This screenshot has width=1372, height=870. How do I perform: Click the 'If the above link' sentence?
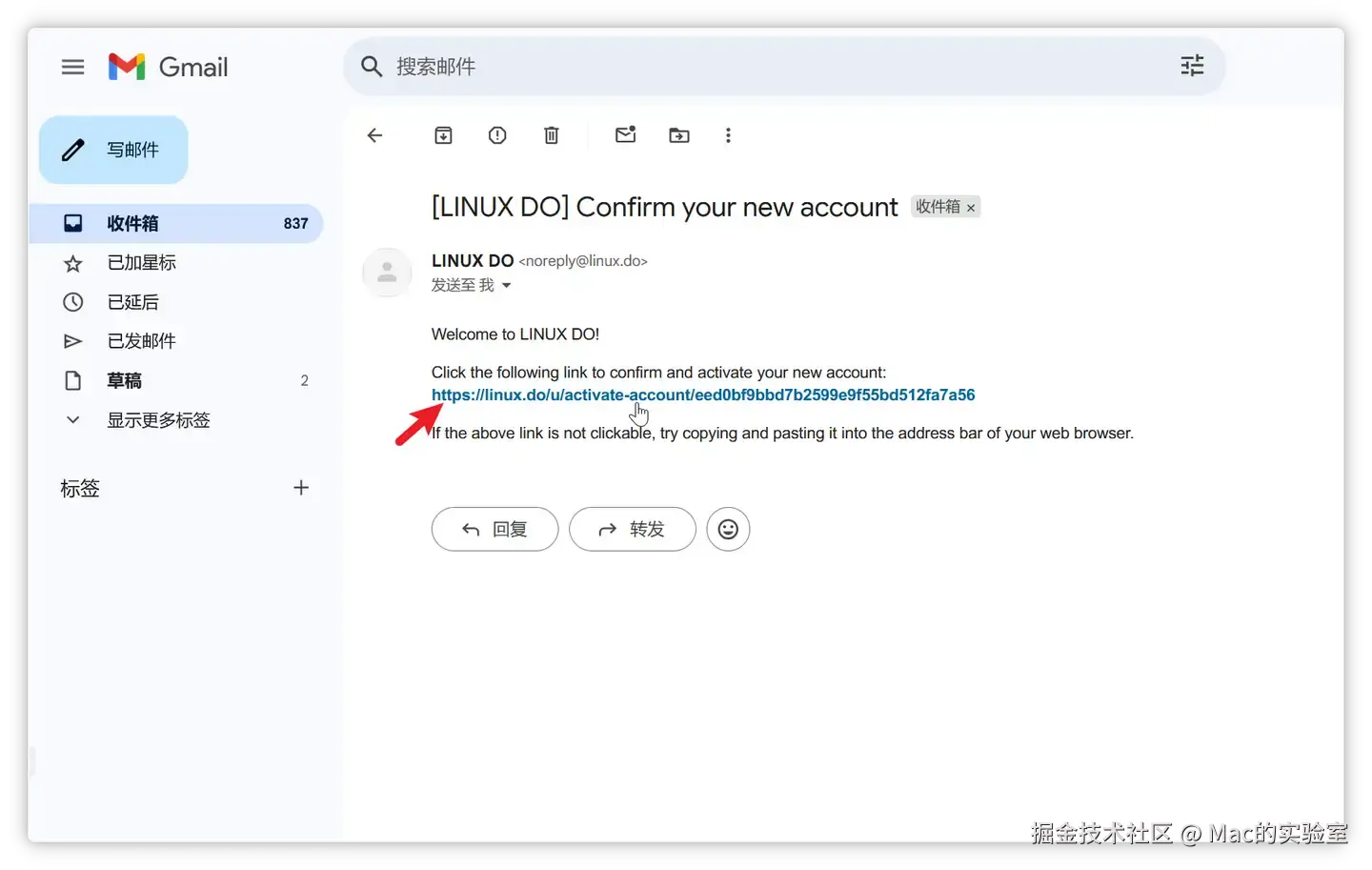point(782,433)
